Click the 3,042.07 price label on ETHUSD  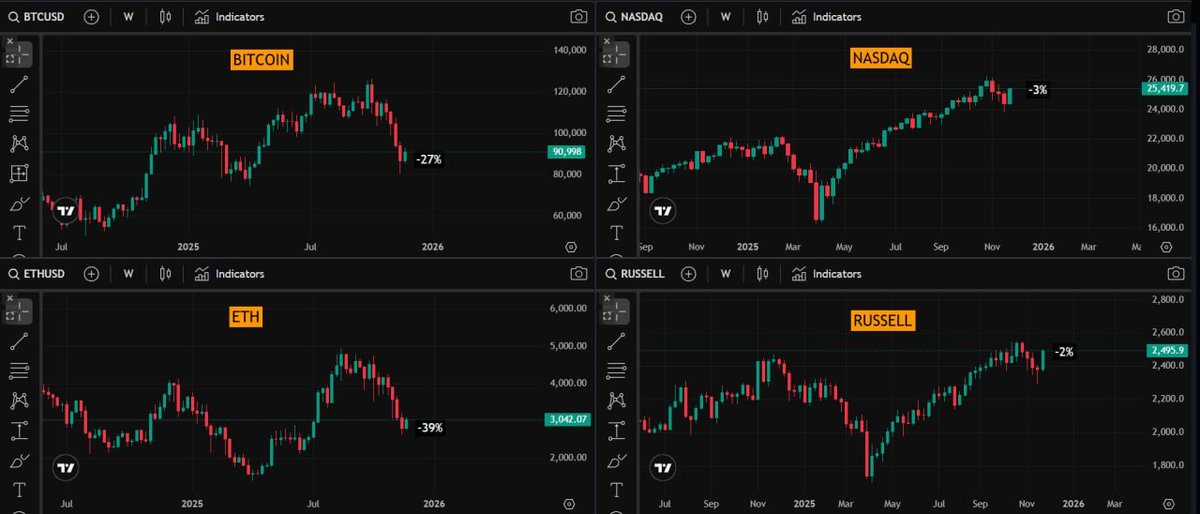(x=569, y=420)
